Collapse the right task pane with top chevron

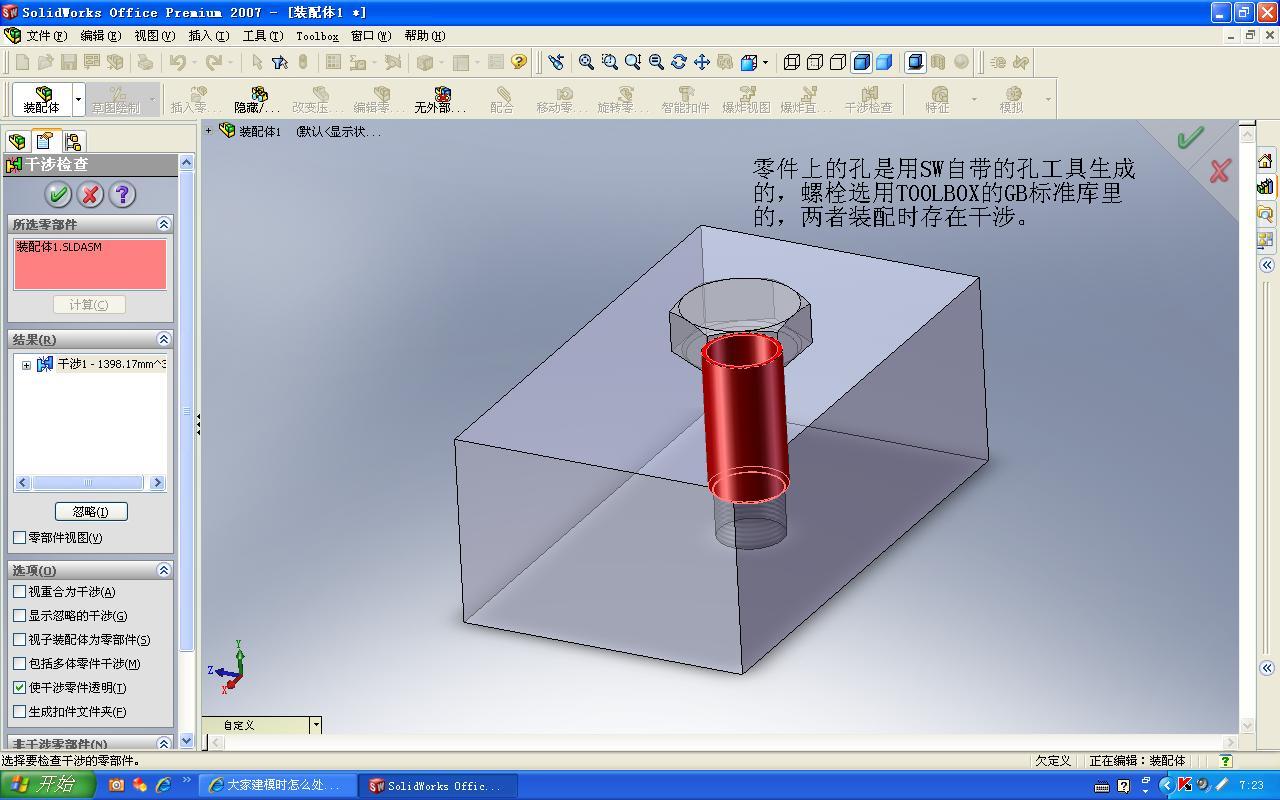point(1267,265)
